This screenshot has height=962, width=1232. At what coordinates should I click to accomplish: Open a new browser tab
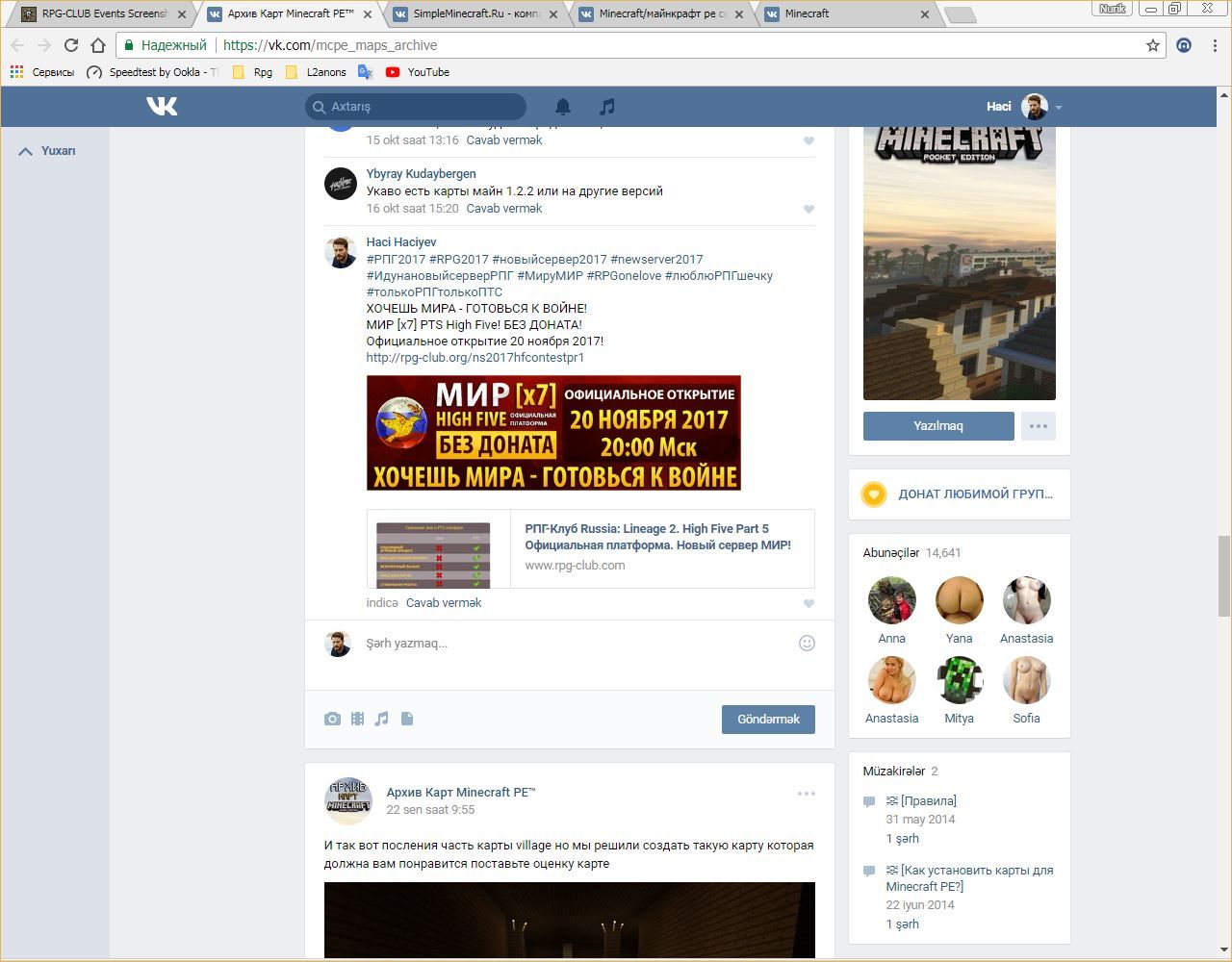[961, 14]
